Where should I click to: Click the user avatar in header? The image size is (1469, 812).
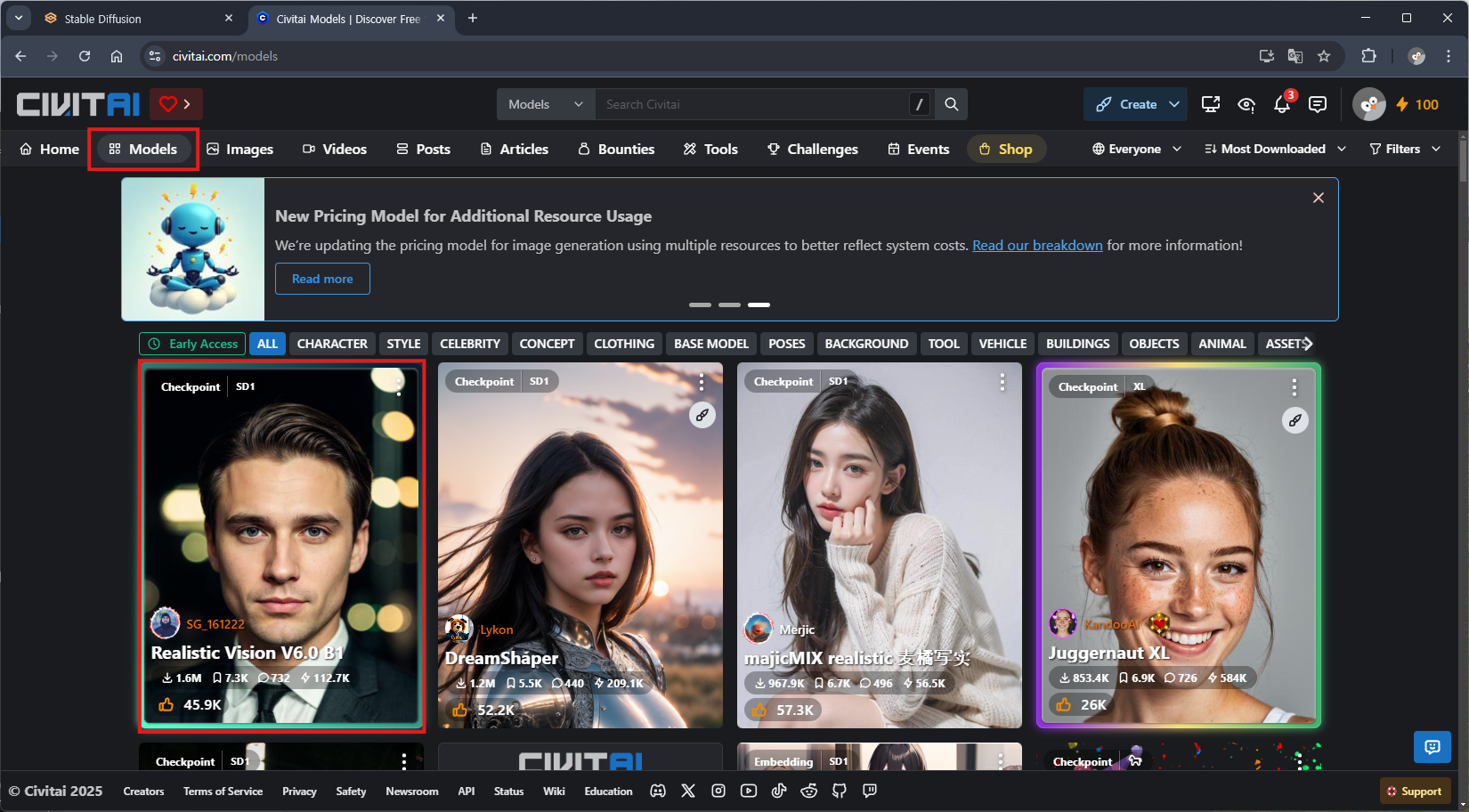[x=1368, y=104]
